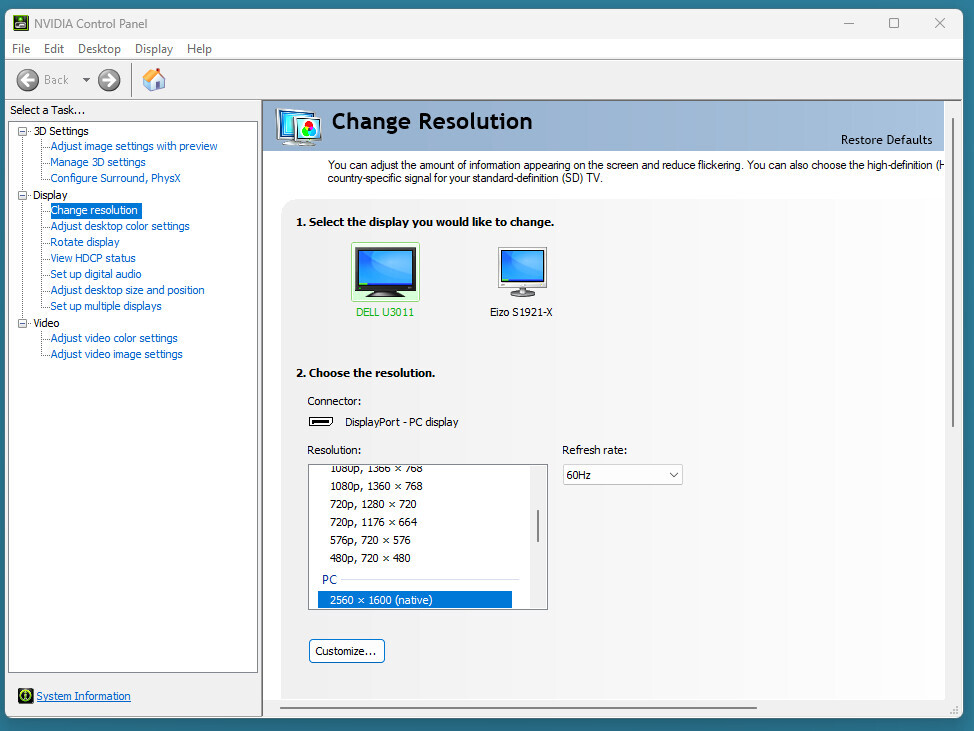This screenshot has height=731, width=974.
Task: Click the Back arrow icon
Action: tap(27, 80)
